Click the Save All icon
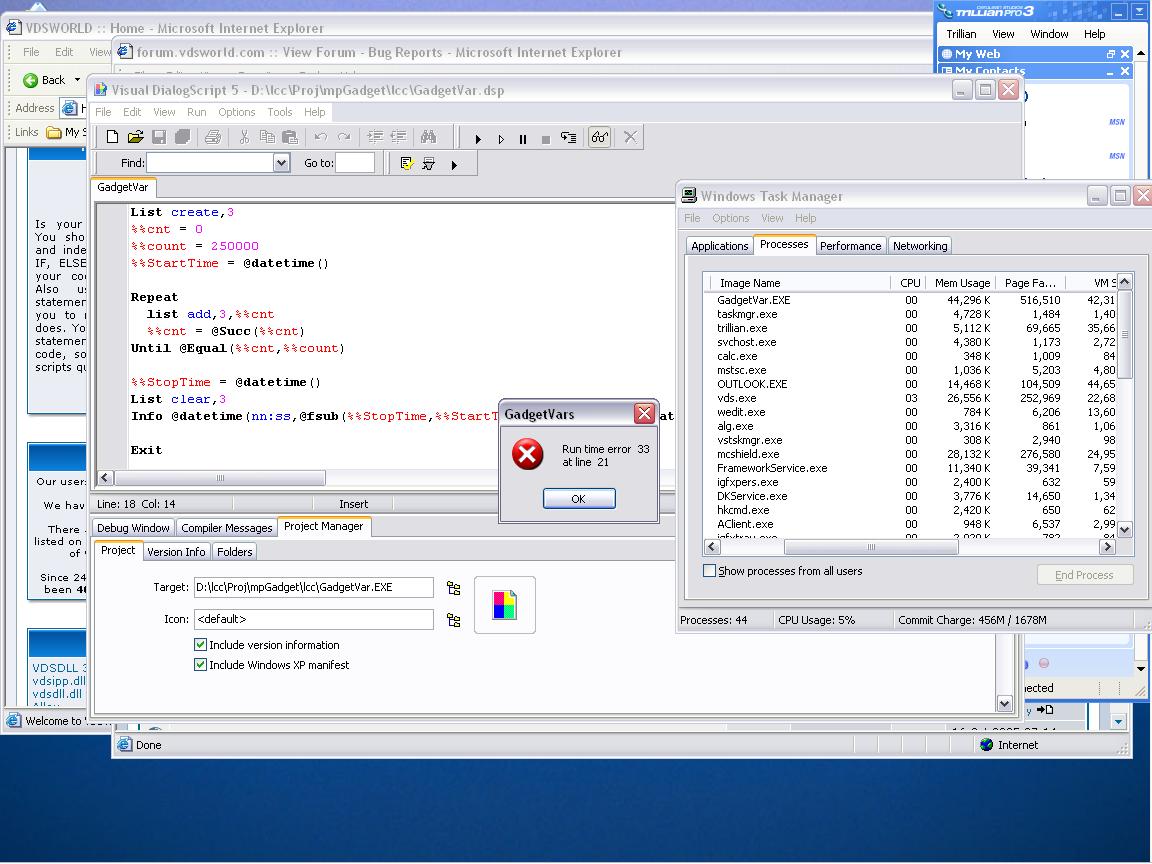The width and height of the screenshot is (1152, 864). coord(182,137)
